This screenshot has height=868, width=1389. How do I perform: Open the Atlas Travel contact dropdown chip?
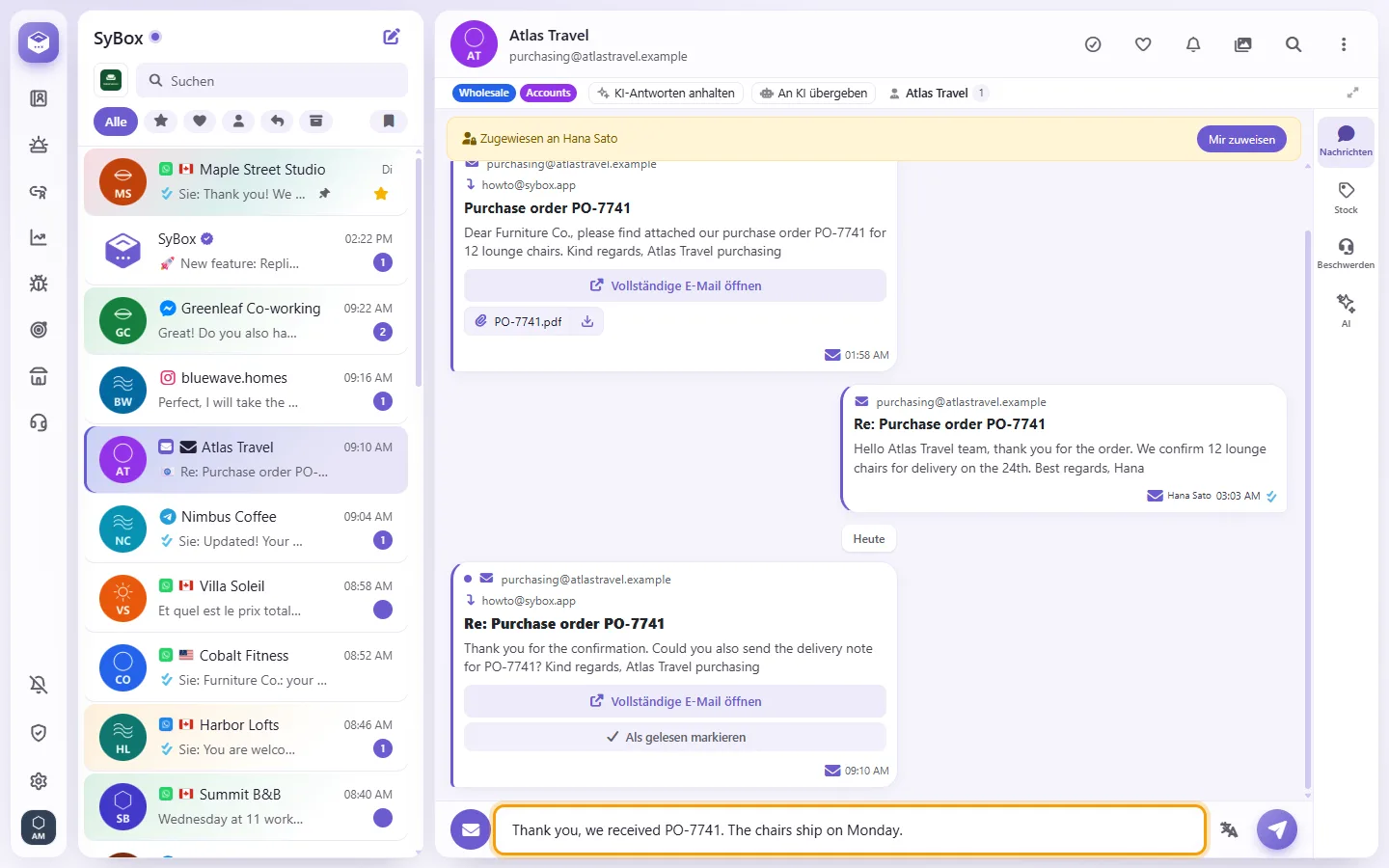937,93
